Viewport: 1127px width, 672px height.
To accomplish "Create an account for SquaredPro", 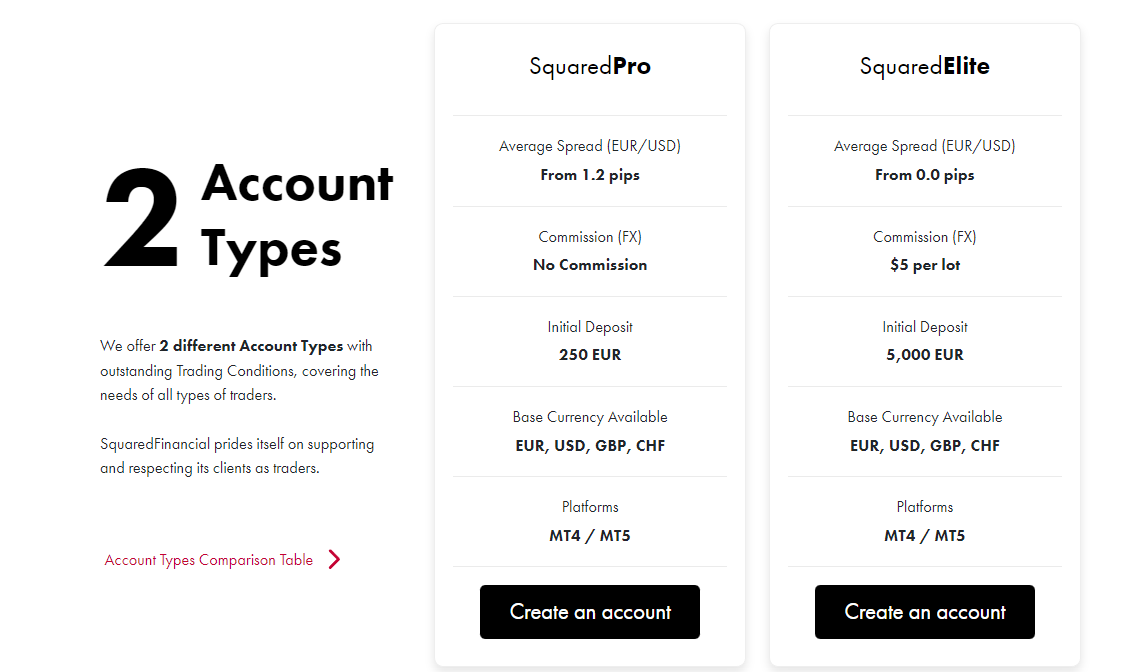I will (589, 612).
